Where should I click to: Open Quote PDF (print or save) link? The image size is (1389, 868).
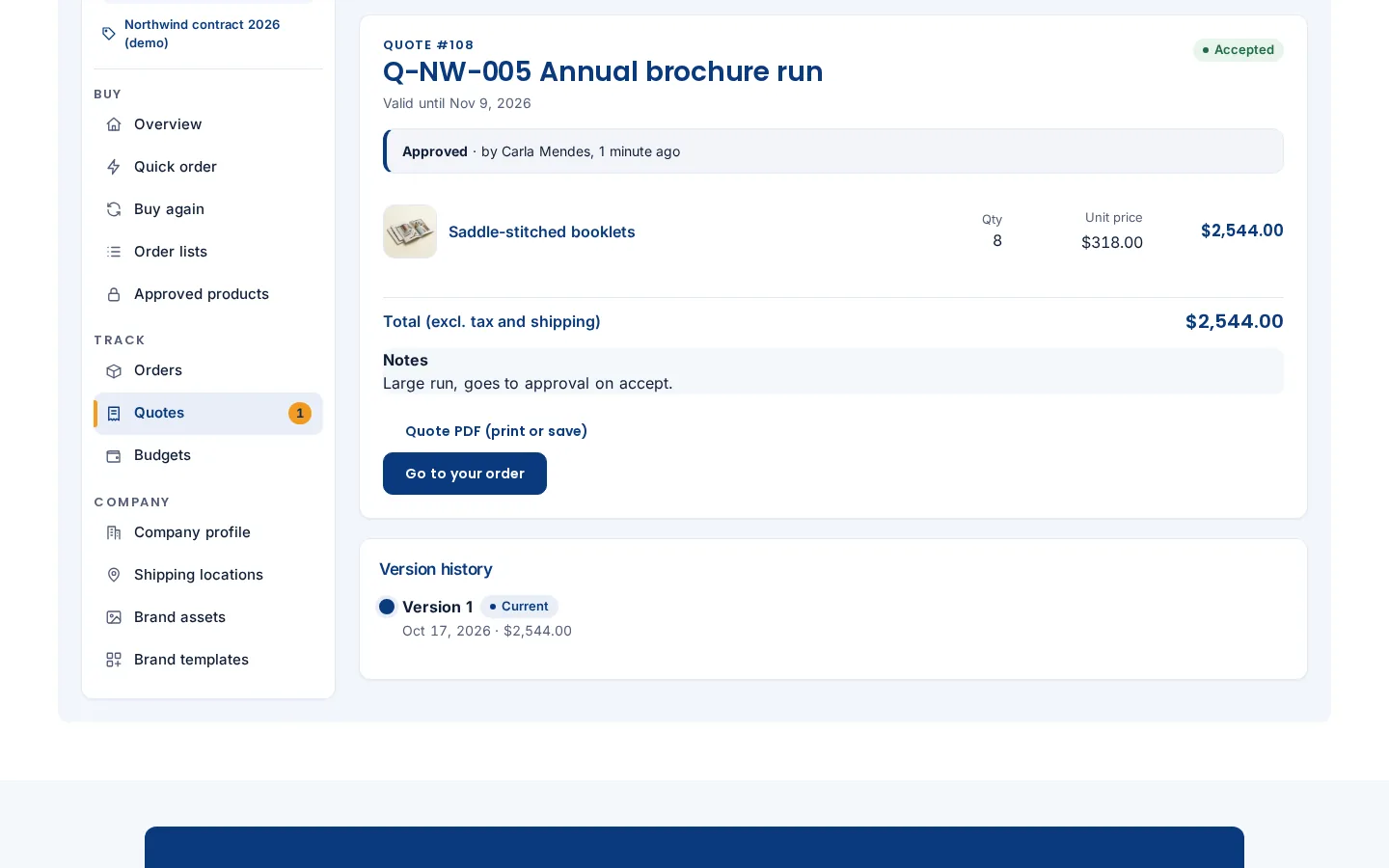point(496,431)
